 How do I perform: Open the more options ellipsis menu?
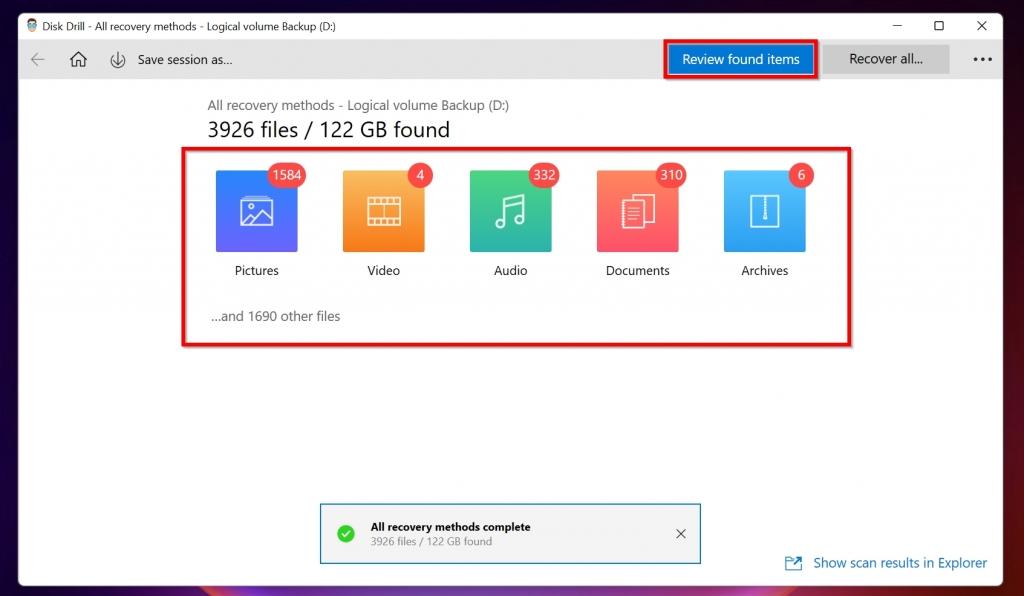tap(982, 59)
